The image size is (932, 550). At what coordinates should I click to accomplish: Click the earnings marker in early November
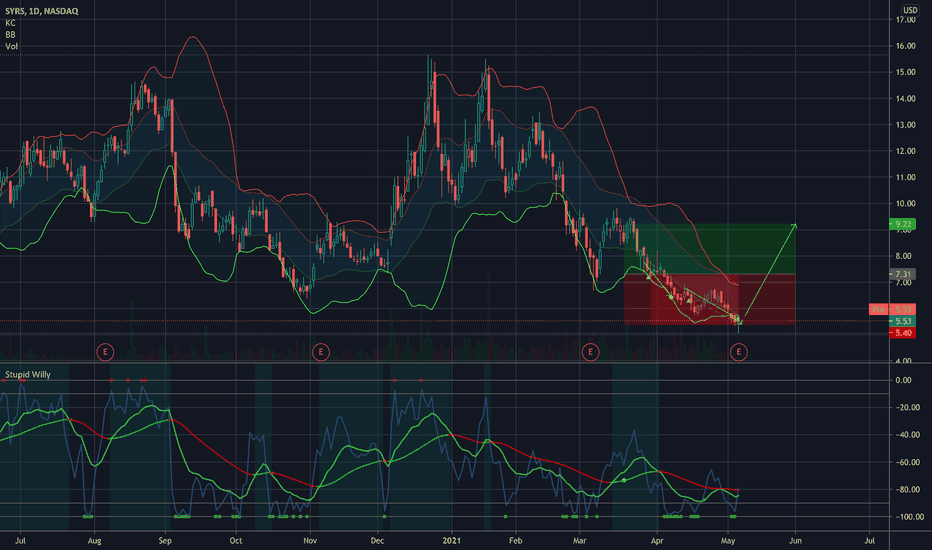(321, 352)
